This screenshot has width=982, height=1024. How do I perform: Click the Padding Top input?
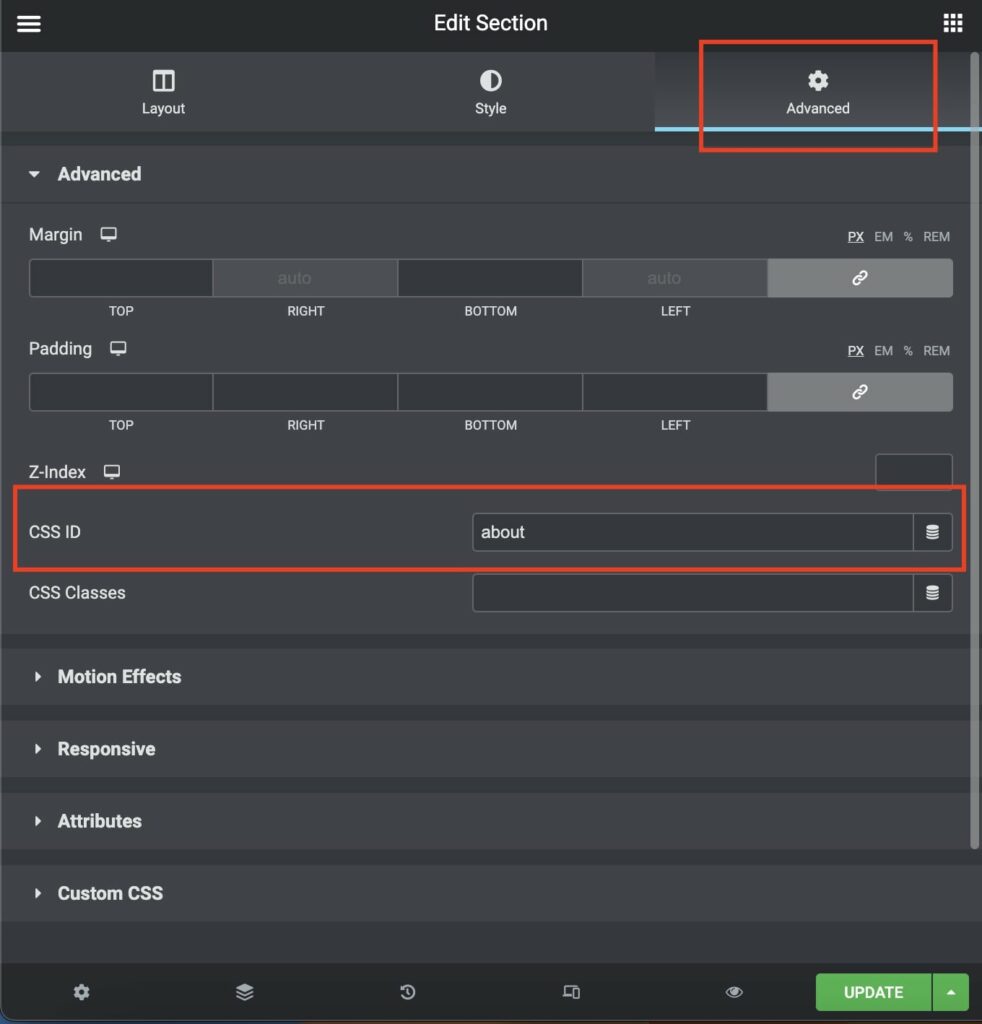121,392
